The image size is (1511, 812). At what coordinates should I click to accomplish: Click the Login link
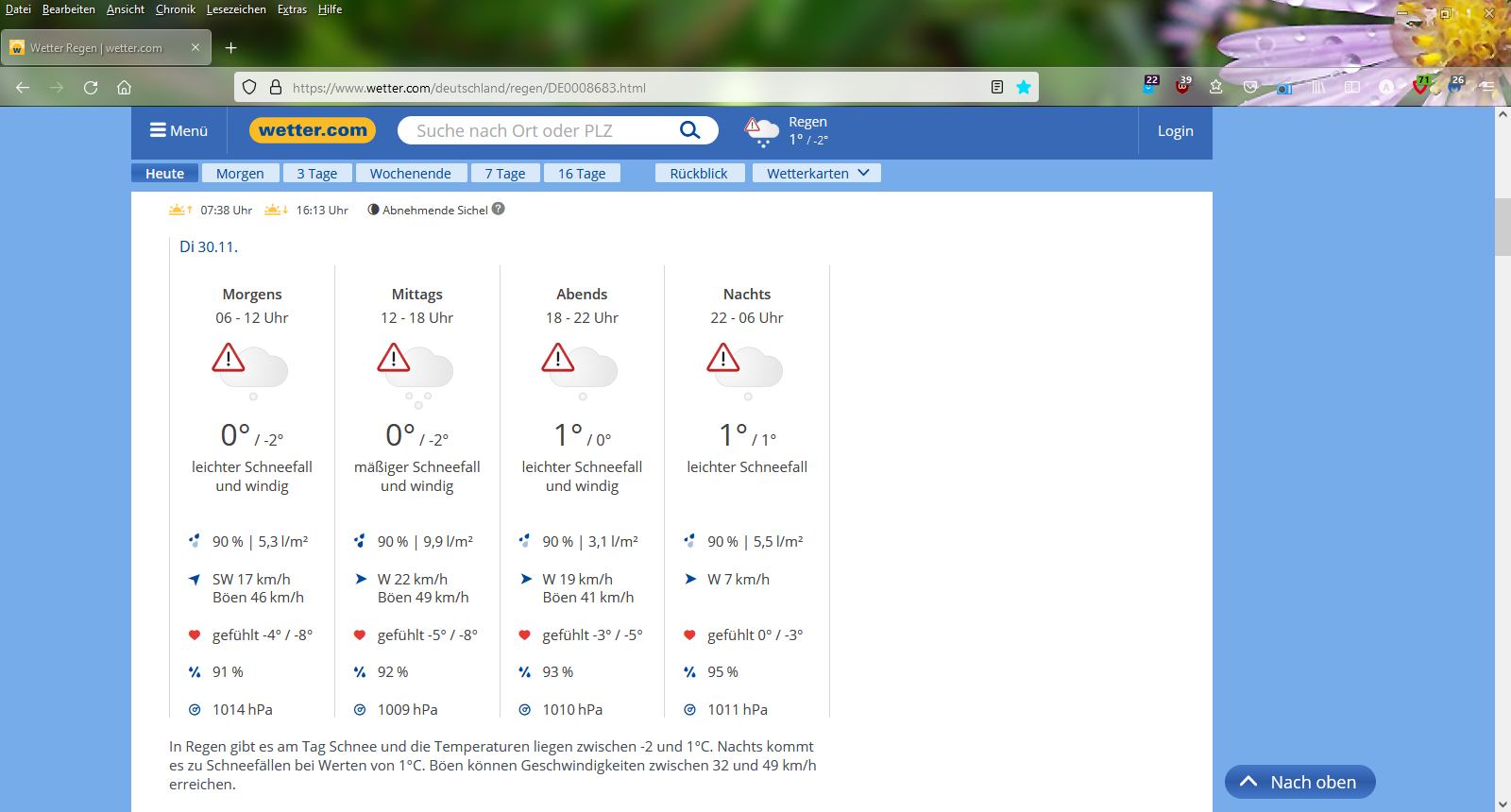coord(1175,131)
